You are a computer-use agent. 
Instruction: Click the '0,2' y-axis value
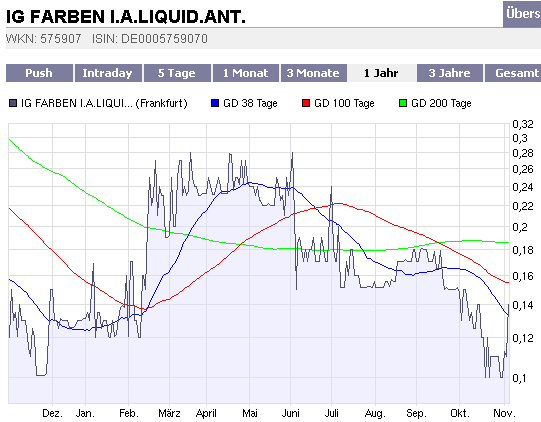click(520, 227)
